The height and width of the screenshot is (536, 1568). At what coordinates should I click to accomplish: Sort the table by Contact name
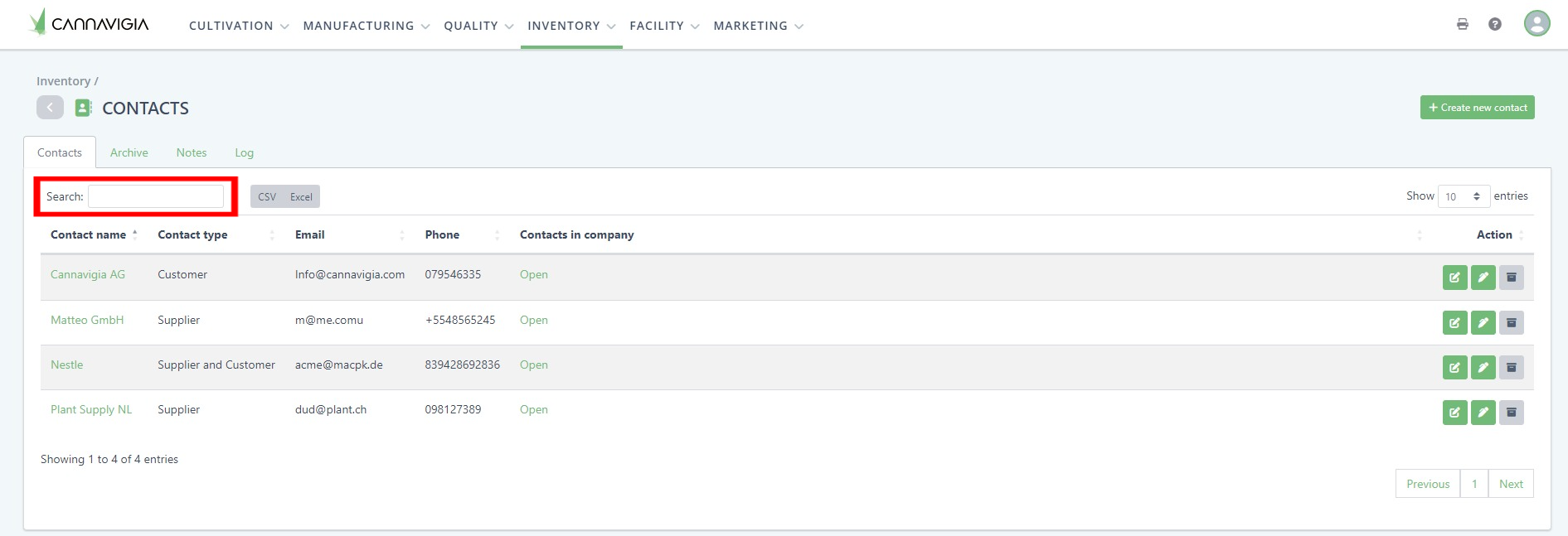(89, 235)
